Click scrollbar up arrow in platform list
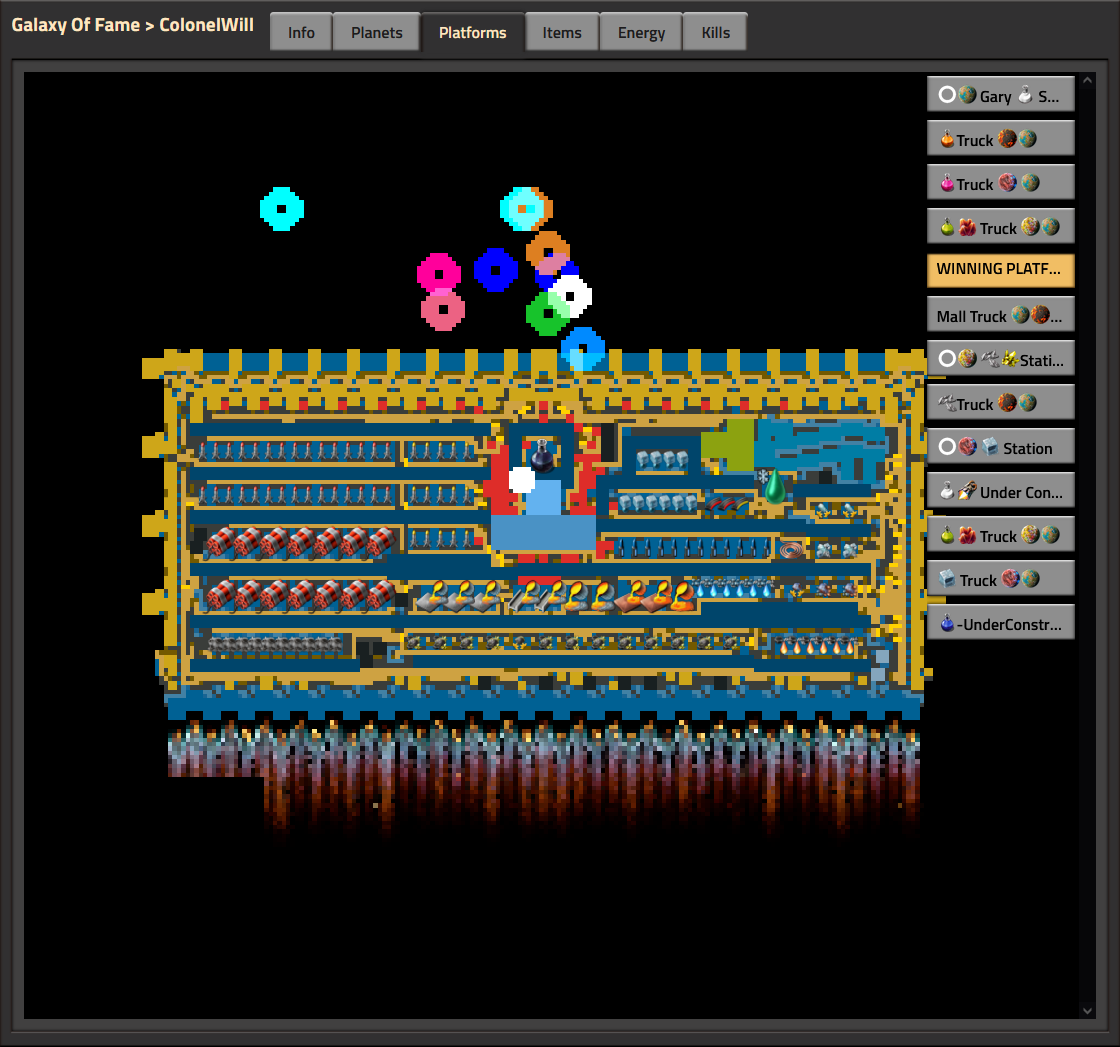 pyautogui.click(x=1087, y=81)
